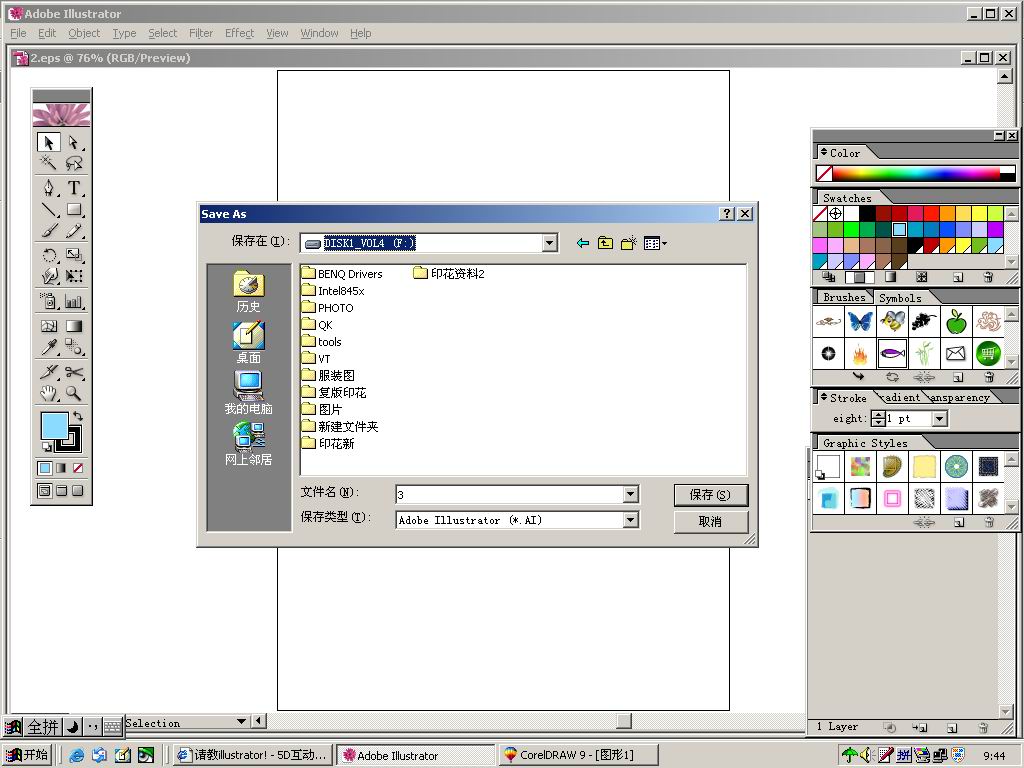Open the 印花资料2 folder
This screenshot has width=1024, height=768.
[449, 274]
